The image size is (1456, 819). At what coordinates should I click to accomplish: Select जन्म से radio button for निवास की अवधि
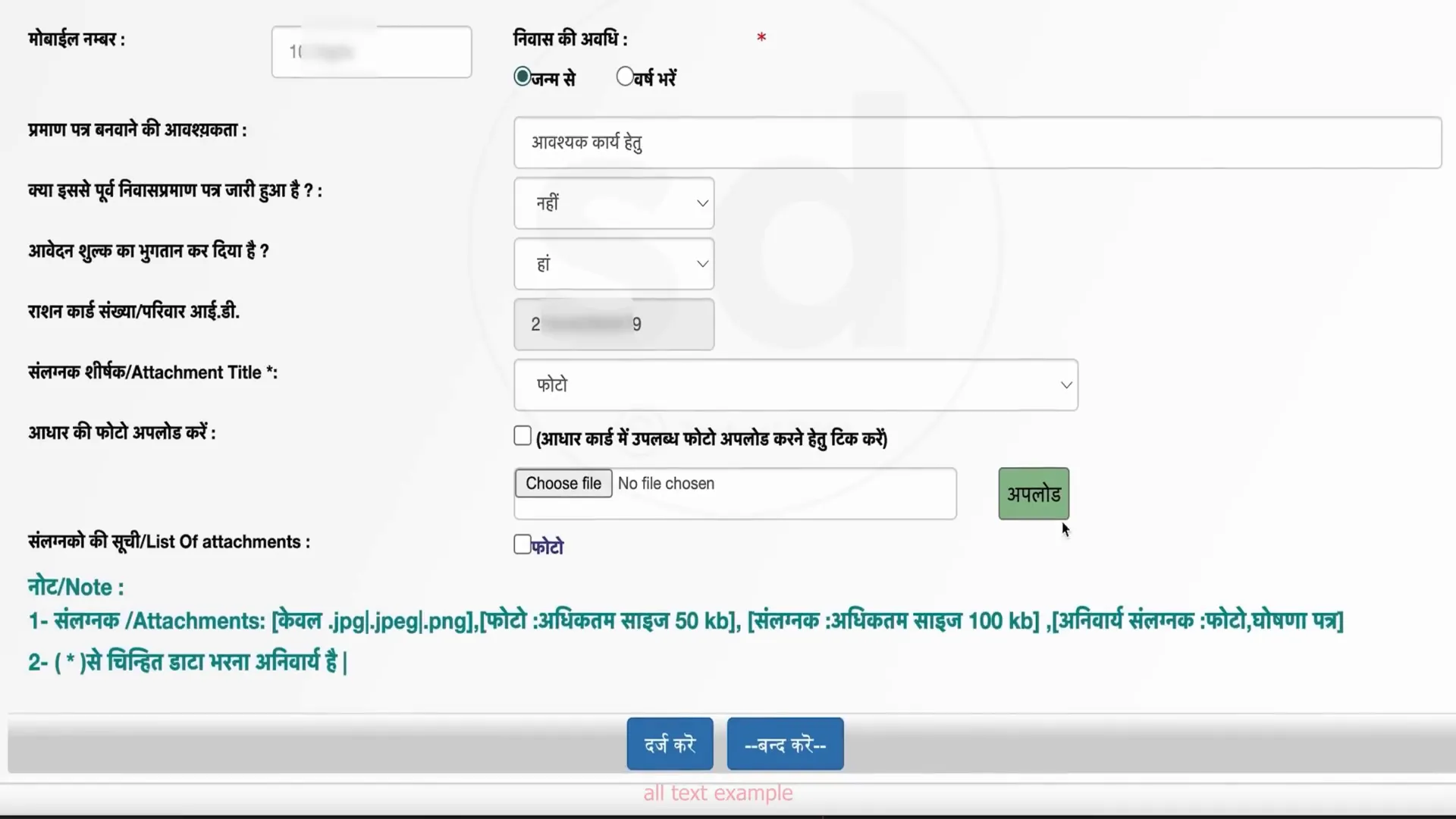pos(521,77)
